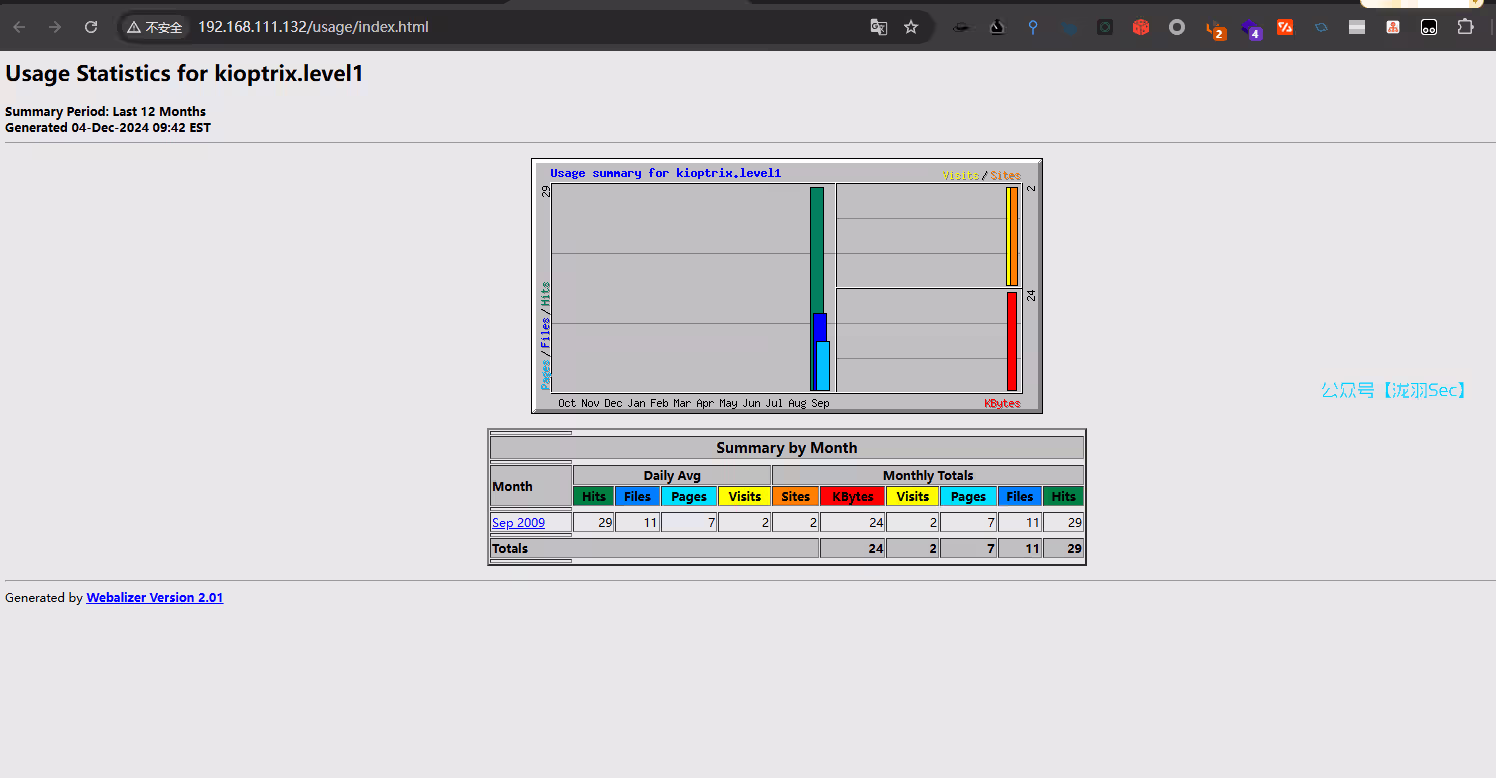Click the gray ring extension icon
This screenshot has width=1496, height=778.
tap(1177, 27)
